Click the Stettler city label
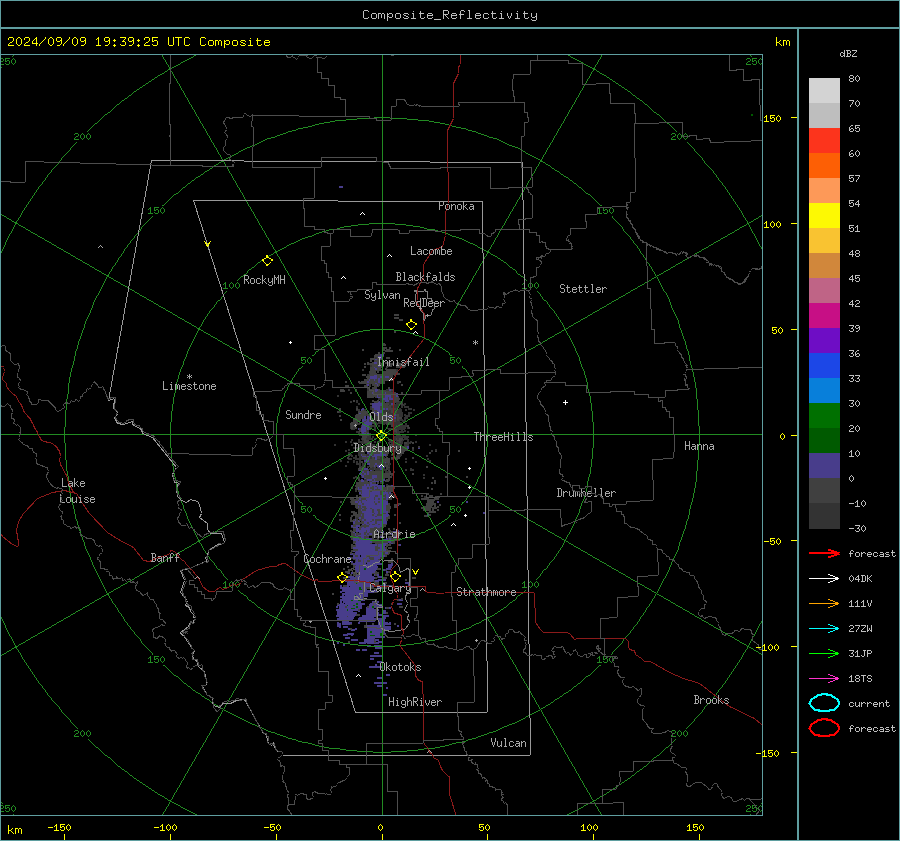The height and width of the screenshot is (841, 900). coord(583,289)
